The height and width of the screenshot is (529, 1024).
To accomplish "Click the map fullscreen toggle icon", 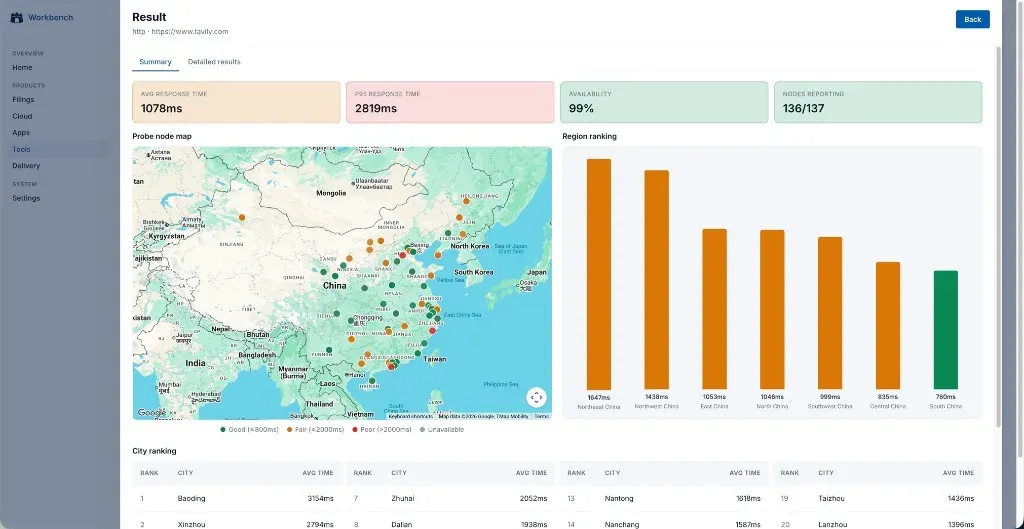I will point(536,397).
